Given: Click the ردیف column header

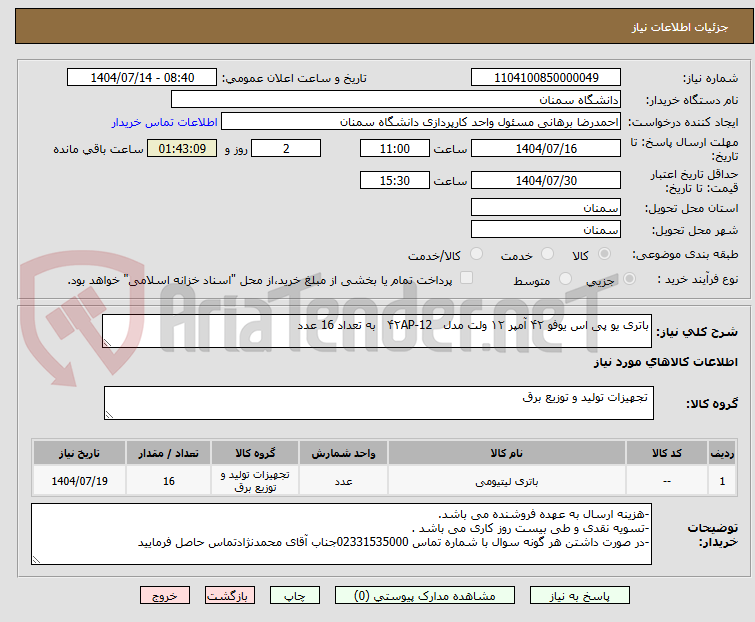Looking at the screenshot, I should pyautogui.click(x=722, y=453).
